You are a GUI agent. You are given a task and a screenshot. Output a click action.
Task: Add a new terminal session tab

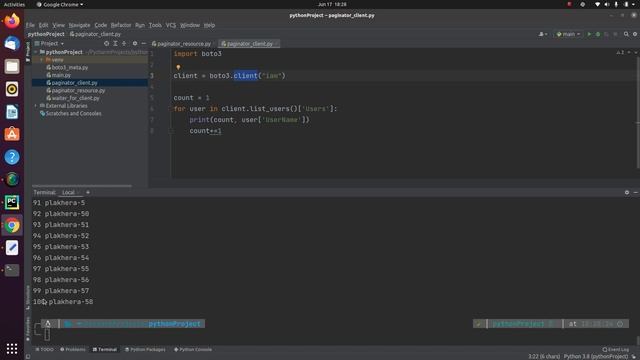pos(88,192)
